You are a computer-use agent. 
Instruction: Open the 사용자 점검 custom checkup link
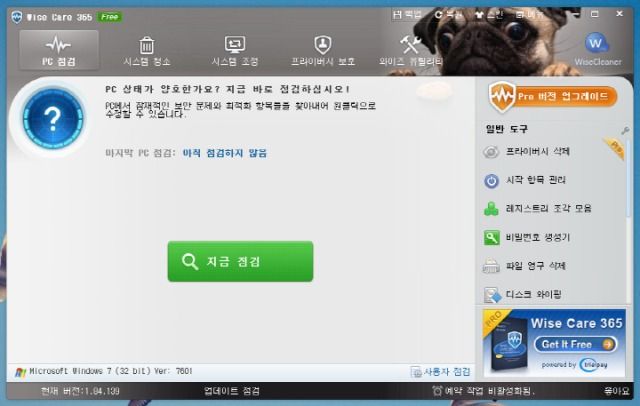click(440, 372)
